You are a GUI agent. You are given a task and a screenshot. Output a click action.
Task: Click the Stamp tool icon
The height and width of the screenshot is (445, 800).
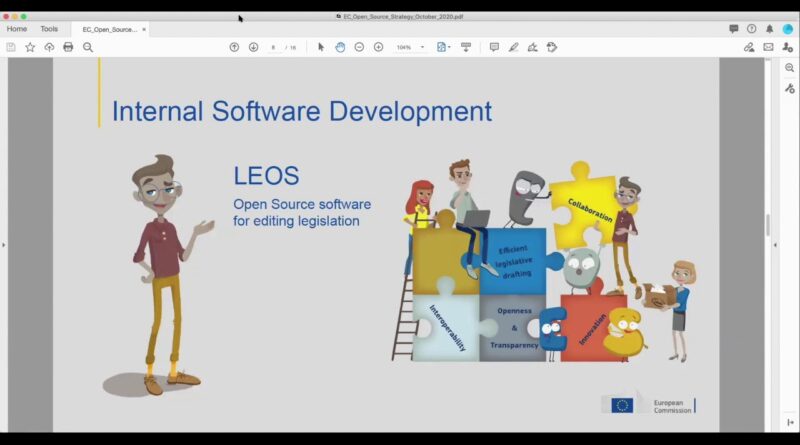(x=552, y=47)
